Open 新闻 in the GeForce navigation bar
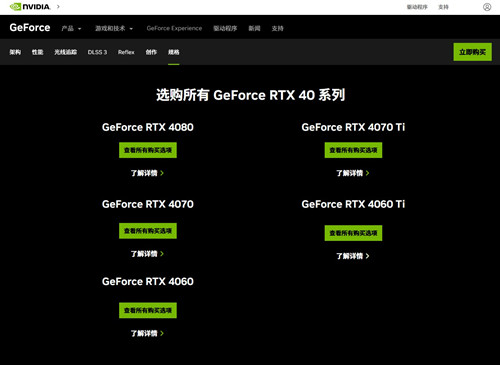The height and width of the screenshot is (365, 500). click(254, 28)
